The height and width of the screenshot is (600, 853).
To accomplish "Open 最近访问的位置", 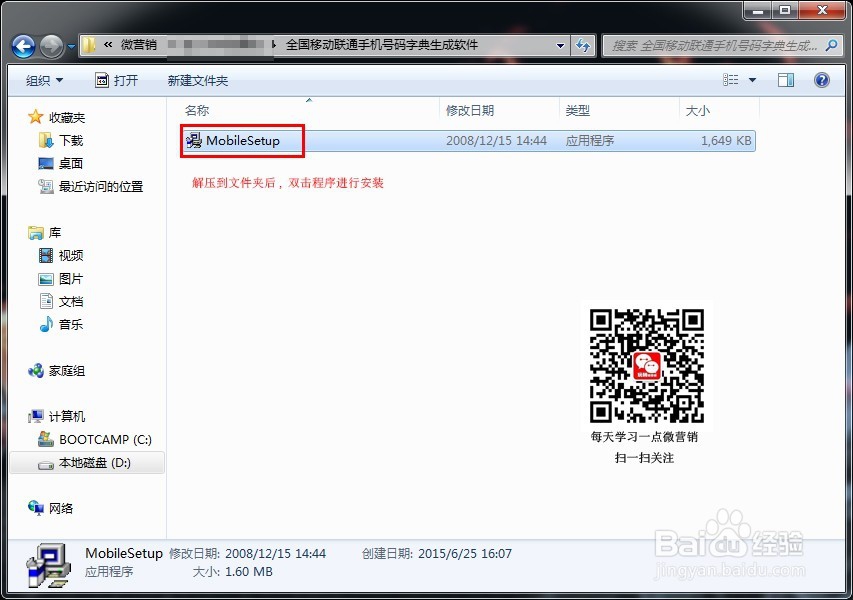I will point(101,187).
